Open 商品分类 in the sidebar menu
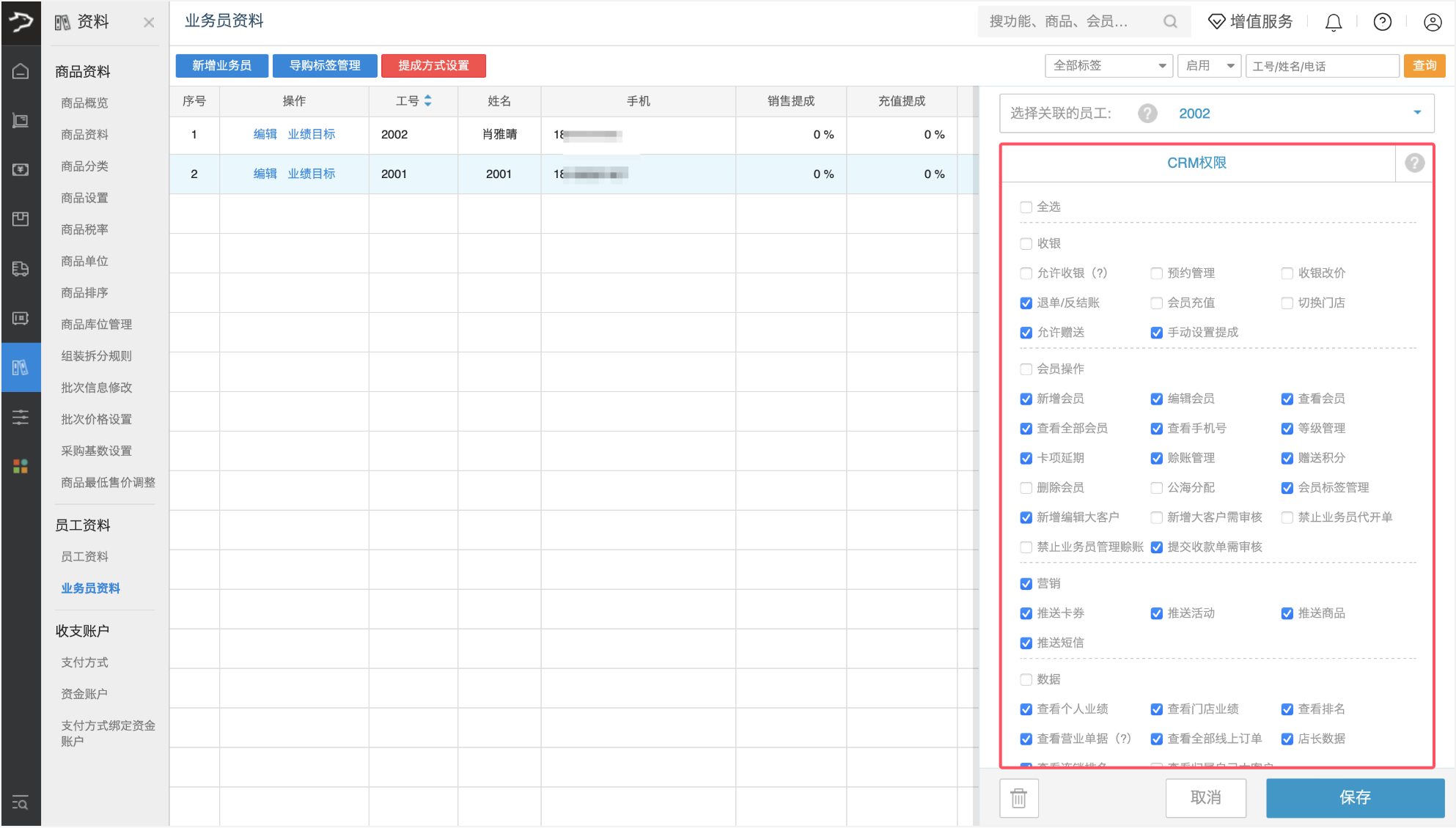This screenshot has width=1456, height=828. 84,166
